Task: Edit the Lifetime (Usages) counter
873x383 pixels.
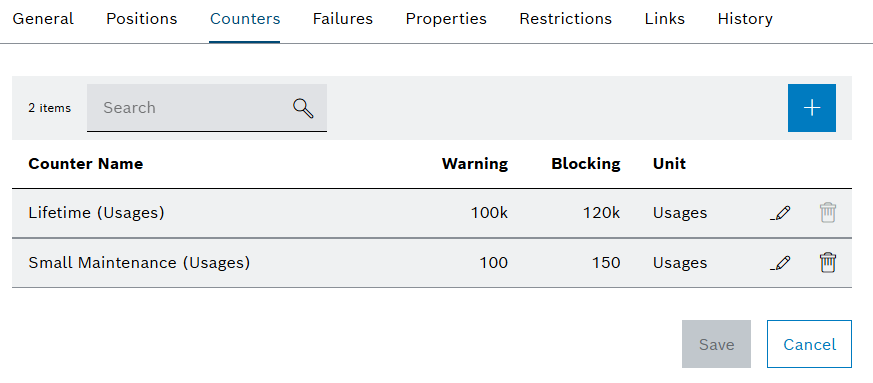Action: (780, 213)
